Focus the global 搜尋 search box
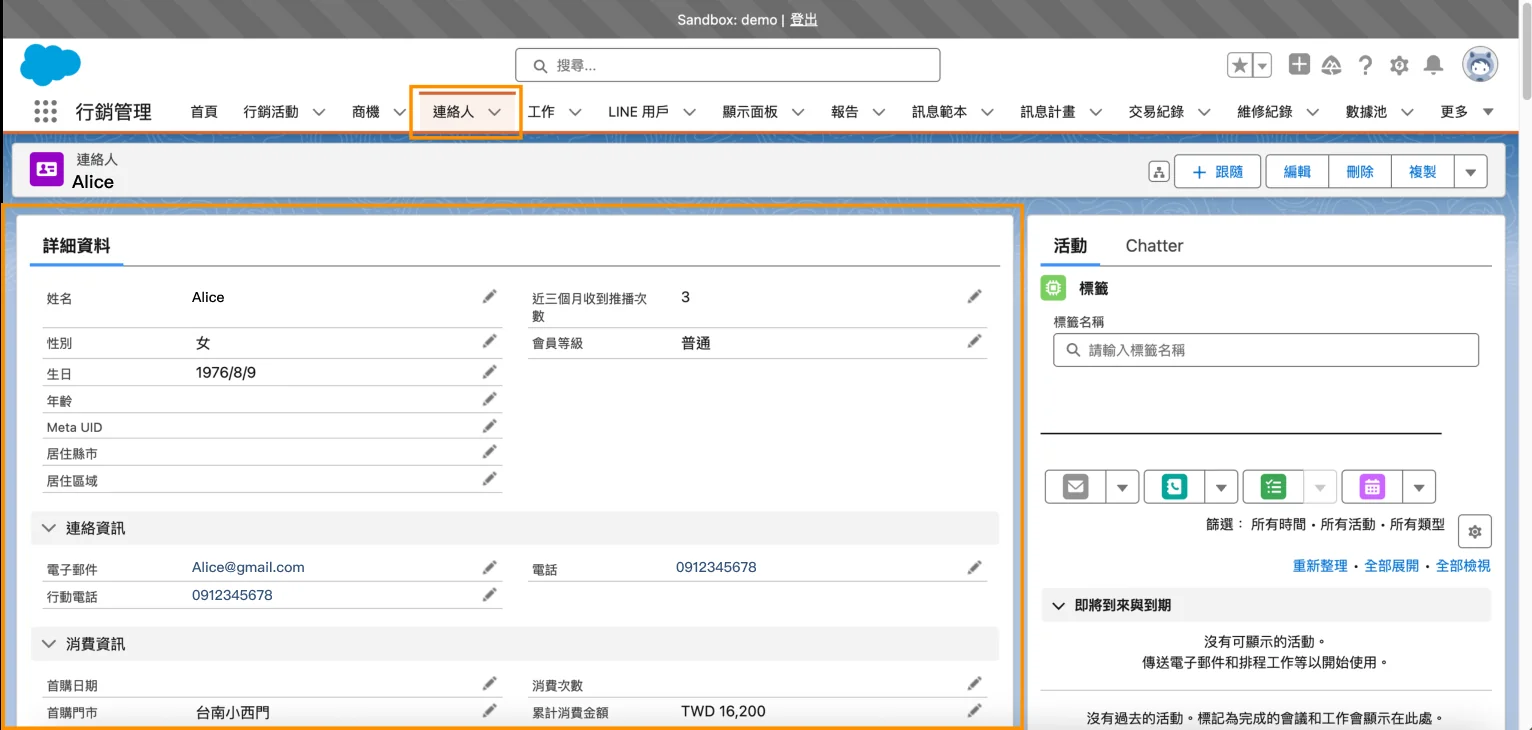 click(x=728, y=65)
